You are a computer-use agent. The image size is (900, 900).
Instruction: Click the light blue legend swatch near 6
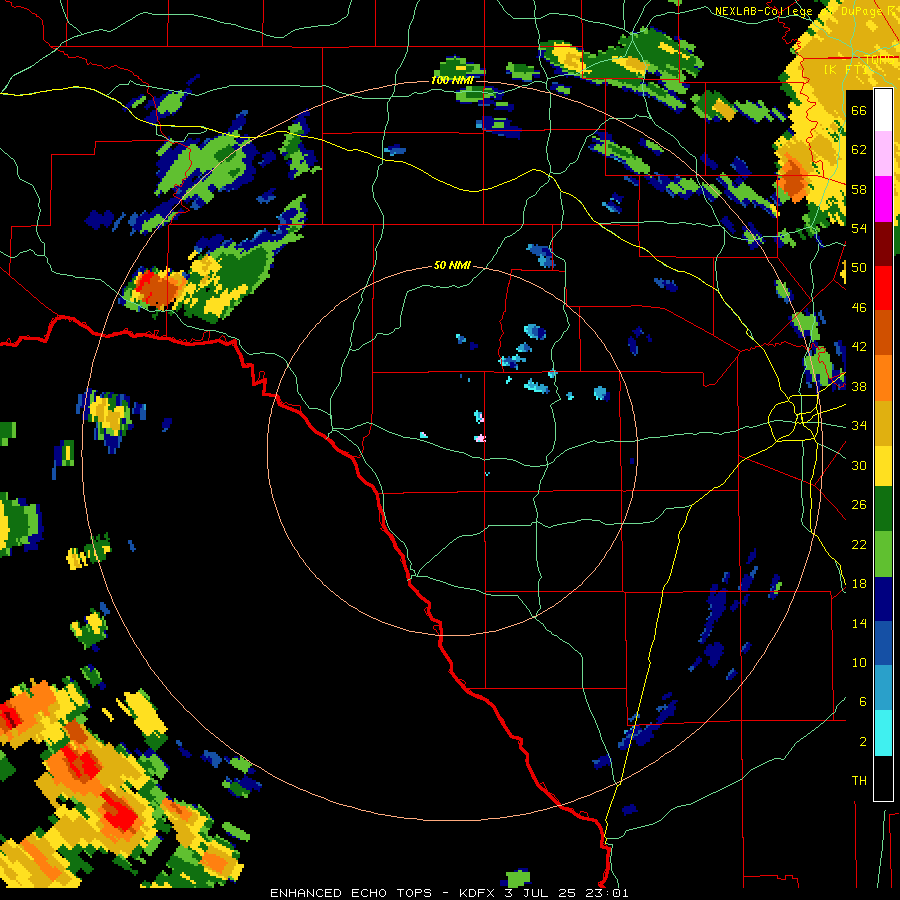tap(883, 688)
